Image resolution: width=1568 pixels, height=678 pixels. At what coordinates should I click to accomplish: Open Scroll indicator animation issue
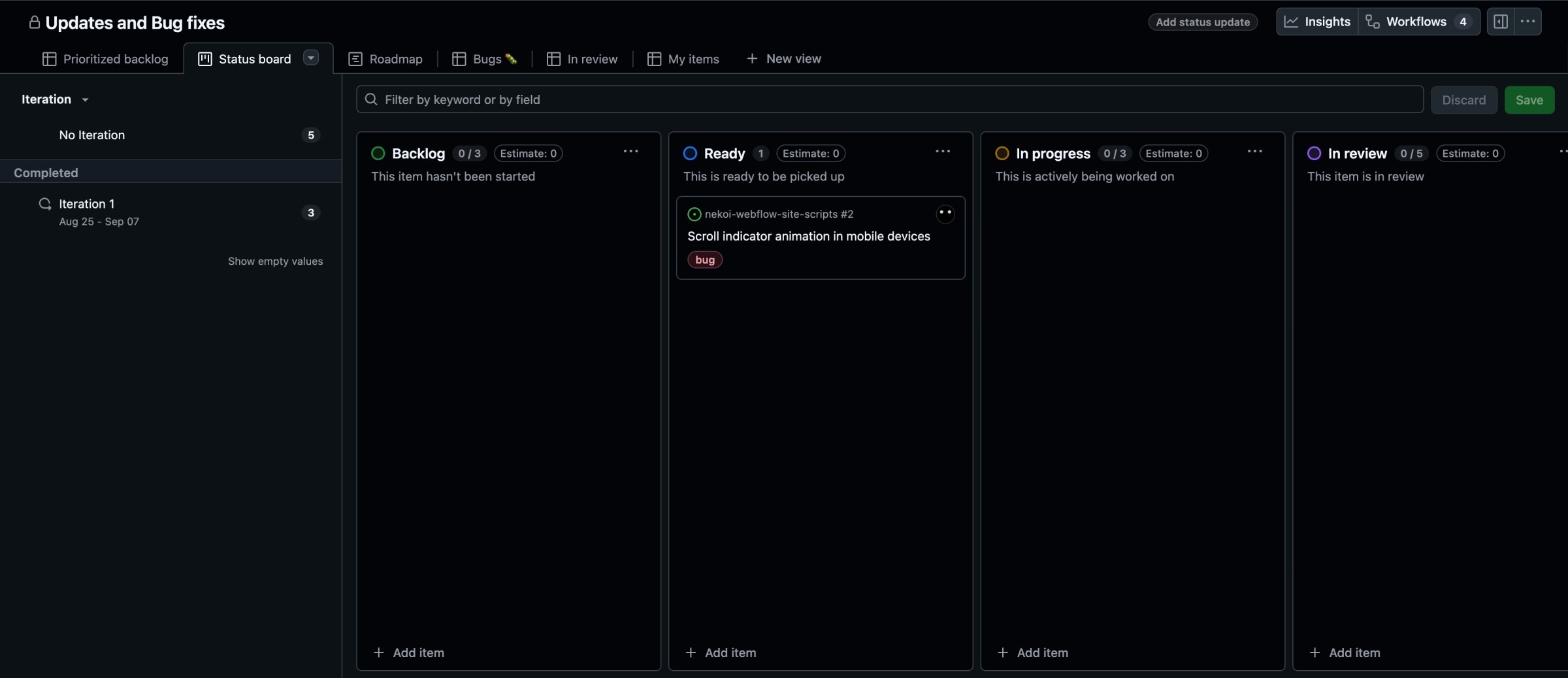point(808,236)
